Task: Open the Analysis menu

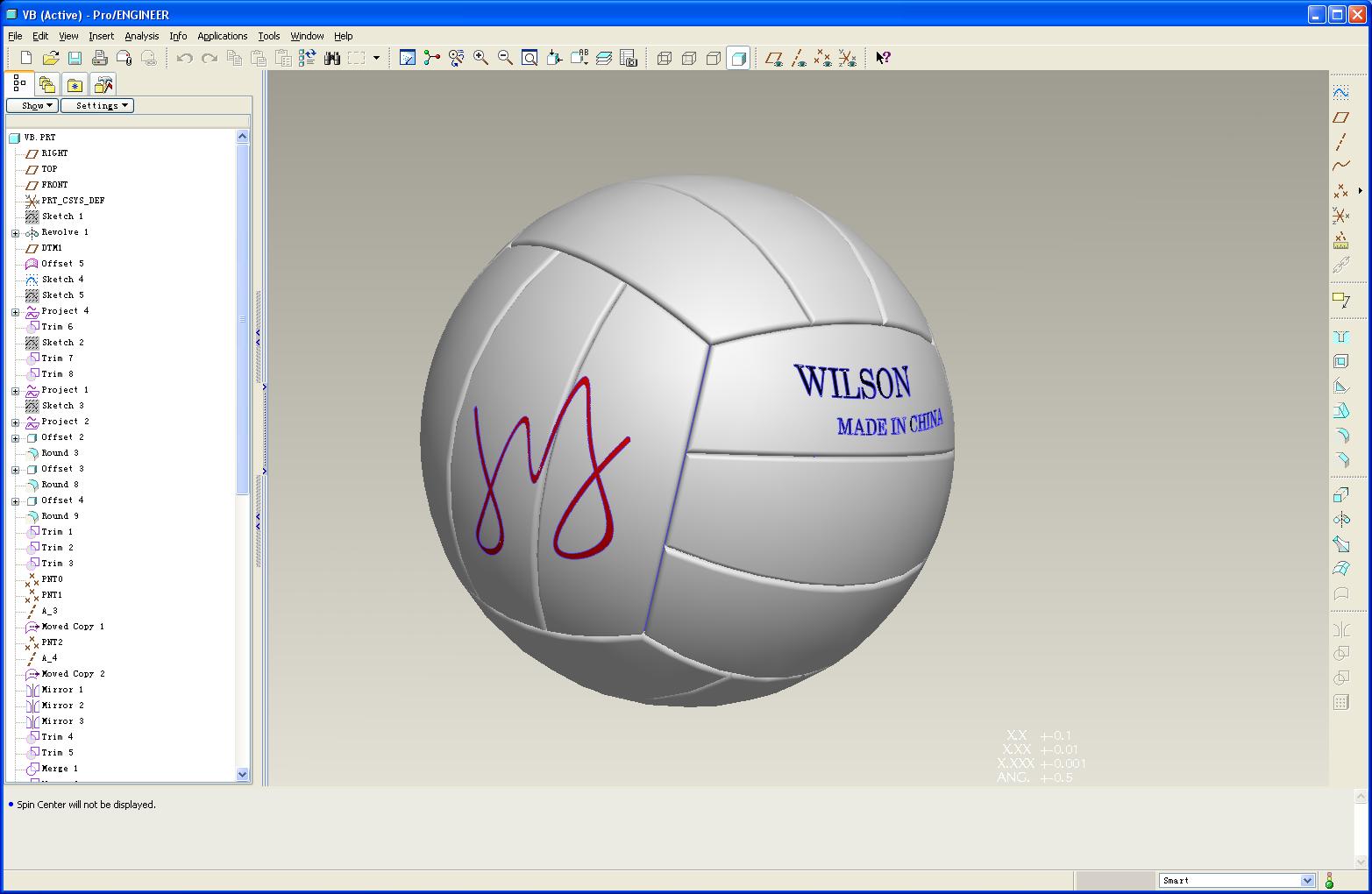Action: click(x=141, y=36)
